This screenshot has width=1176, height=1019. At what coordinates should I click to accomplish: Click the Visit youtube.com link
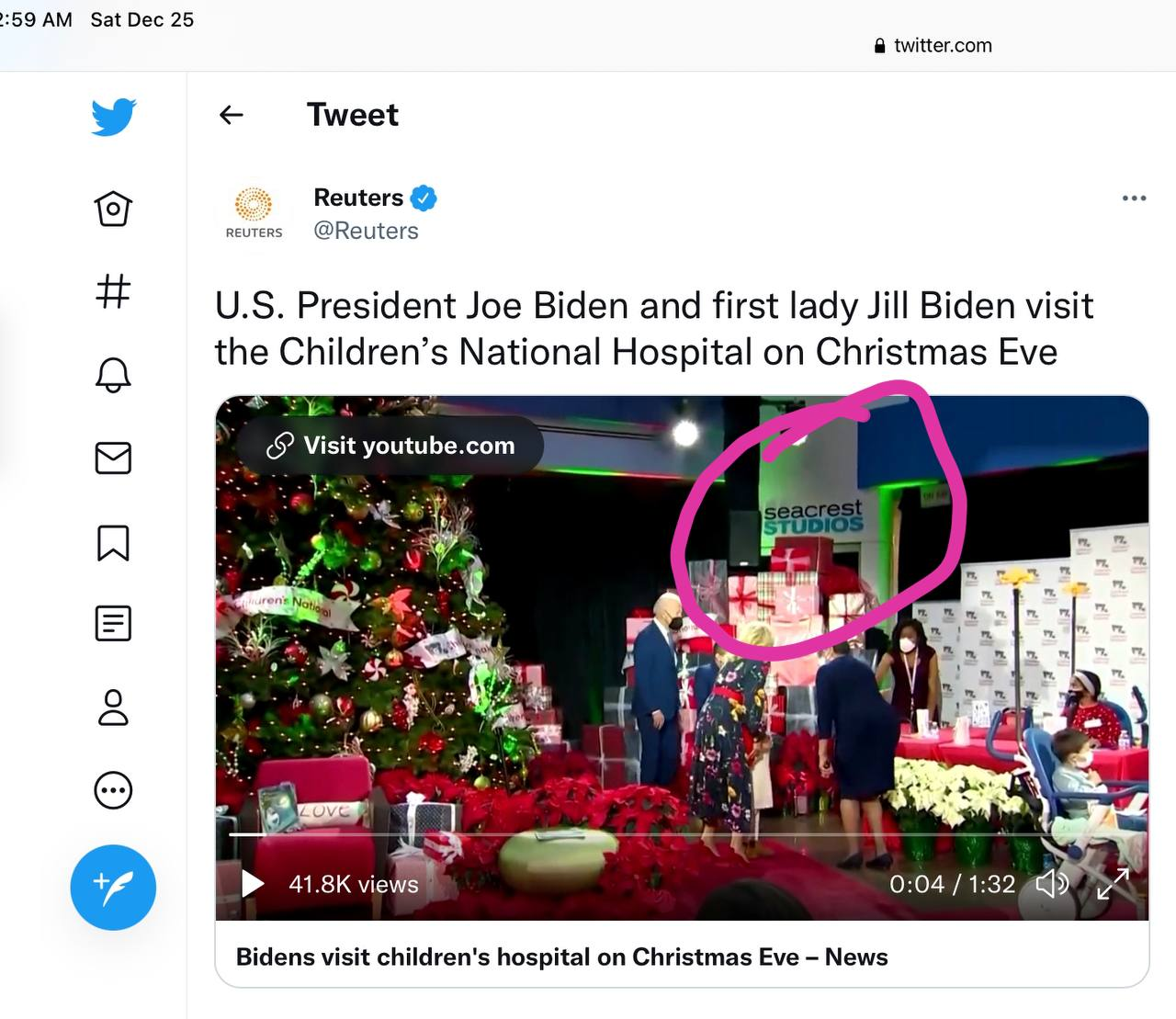pyautogui.click(x=390, y=446)
